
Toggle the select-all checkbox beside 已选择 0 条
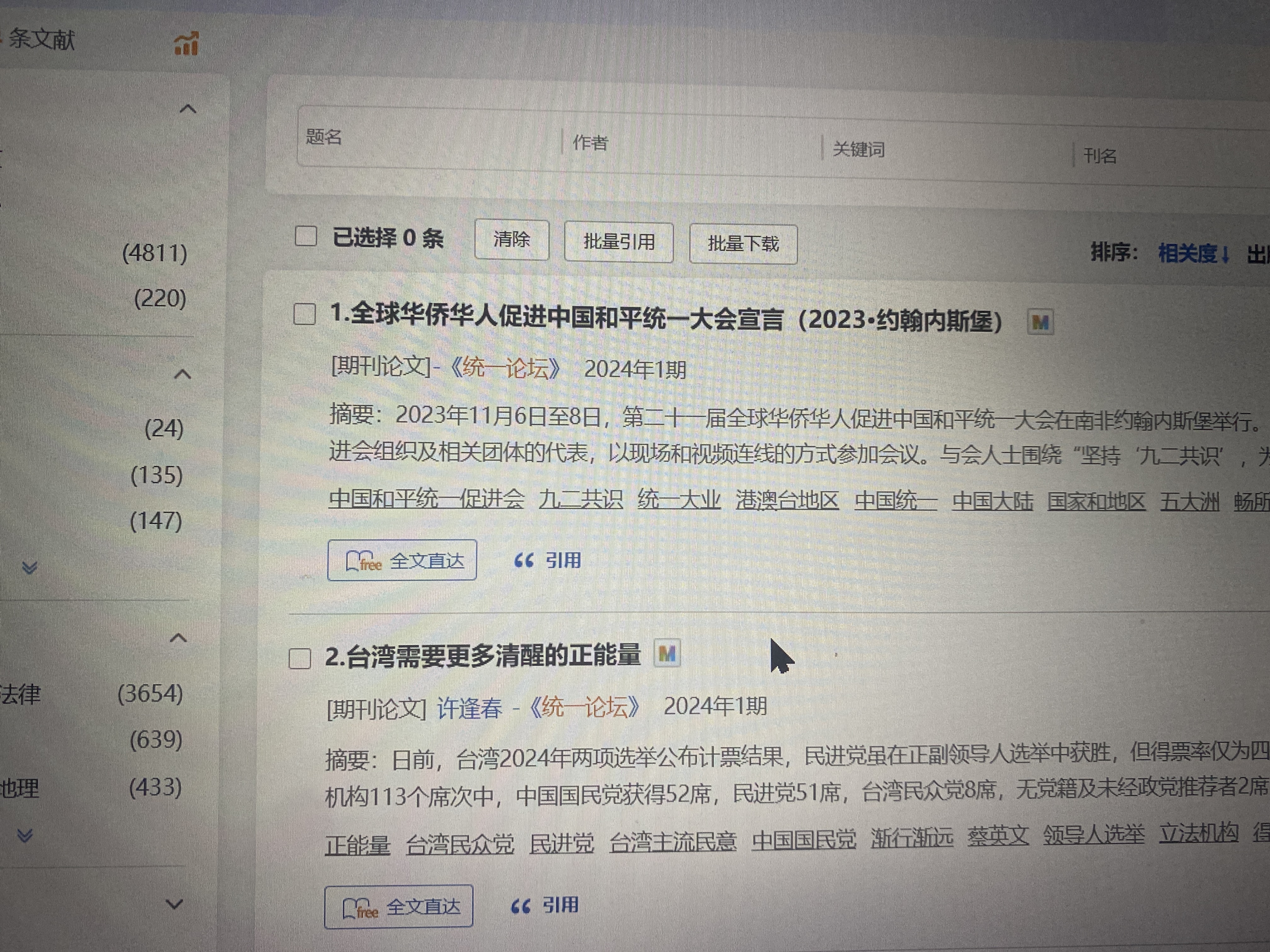click(x=306, y=236)
